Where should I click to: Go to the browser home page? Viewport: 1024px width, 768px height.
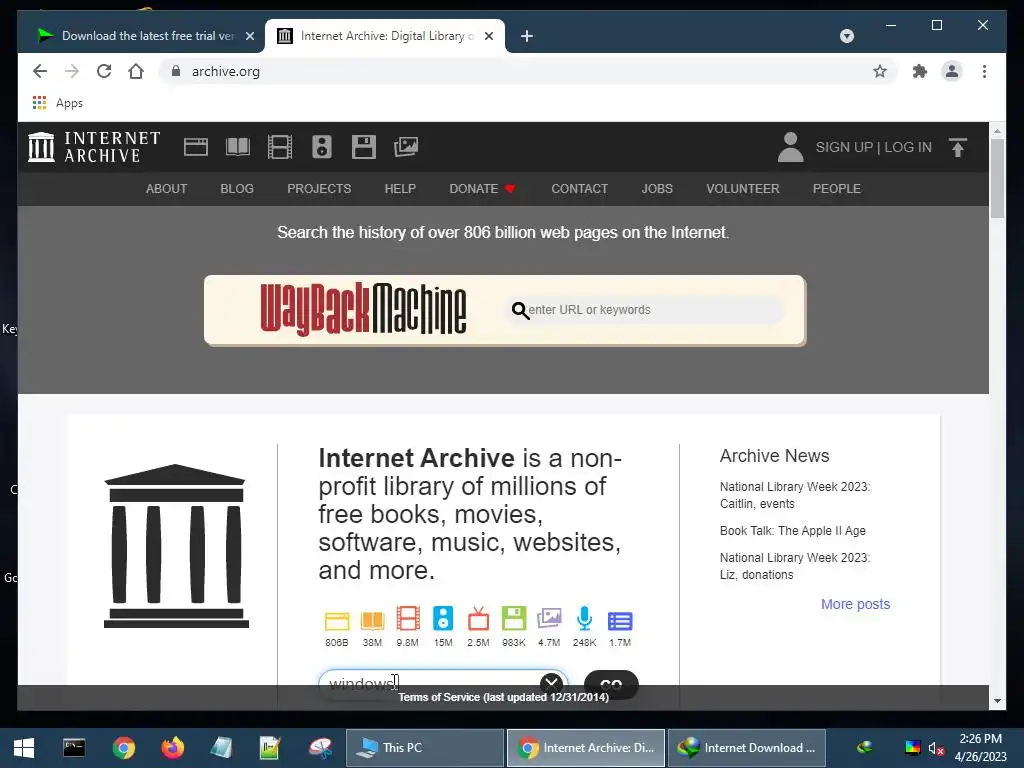(x=136, y=71)
